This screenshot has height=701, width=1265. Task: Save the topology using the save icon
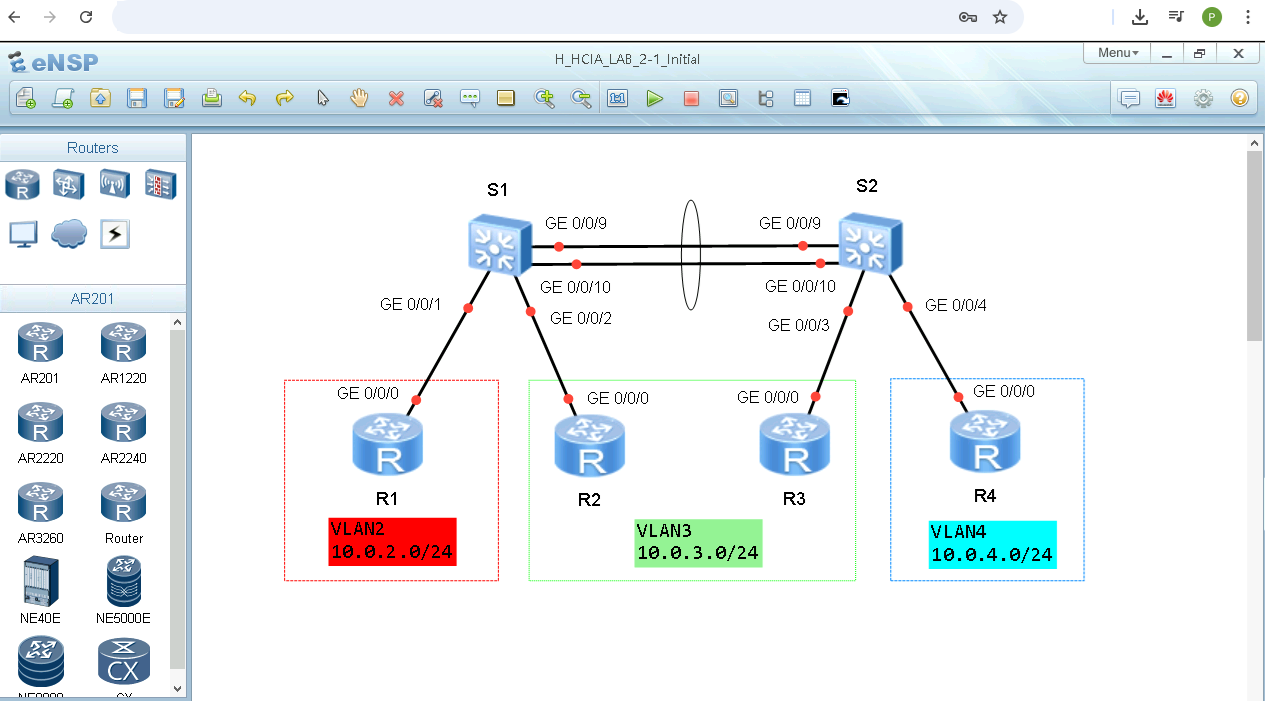137,98
